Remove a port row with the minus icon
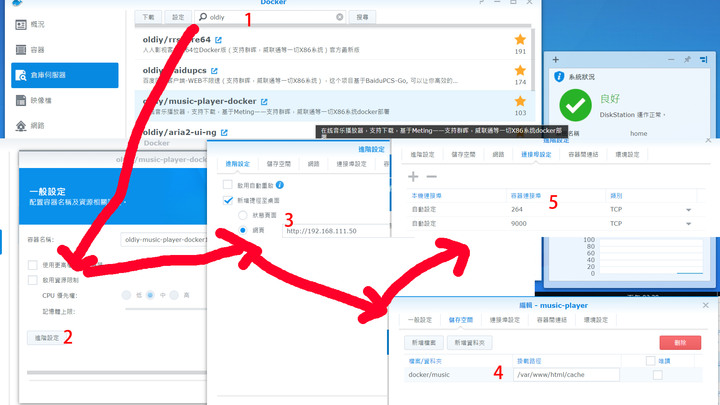720x405 pixels. pyautogui.click(x=431, y=176)
